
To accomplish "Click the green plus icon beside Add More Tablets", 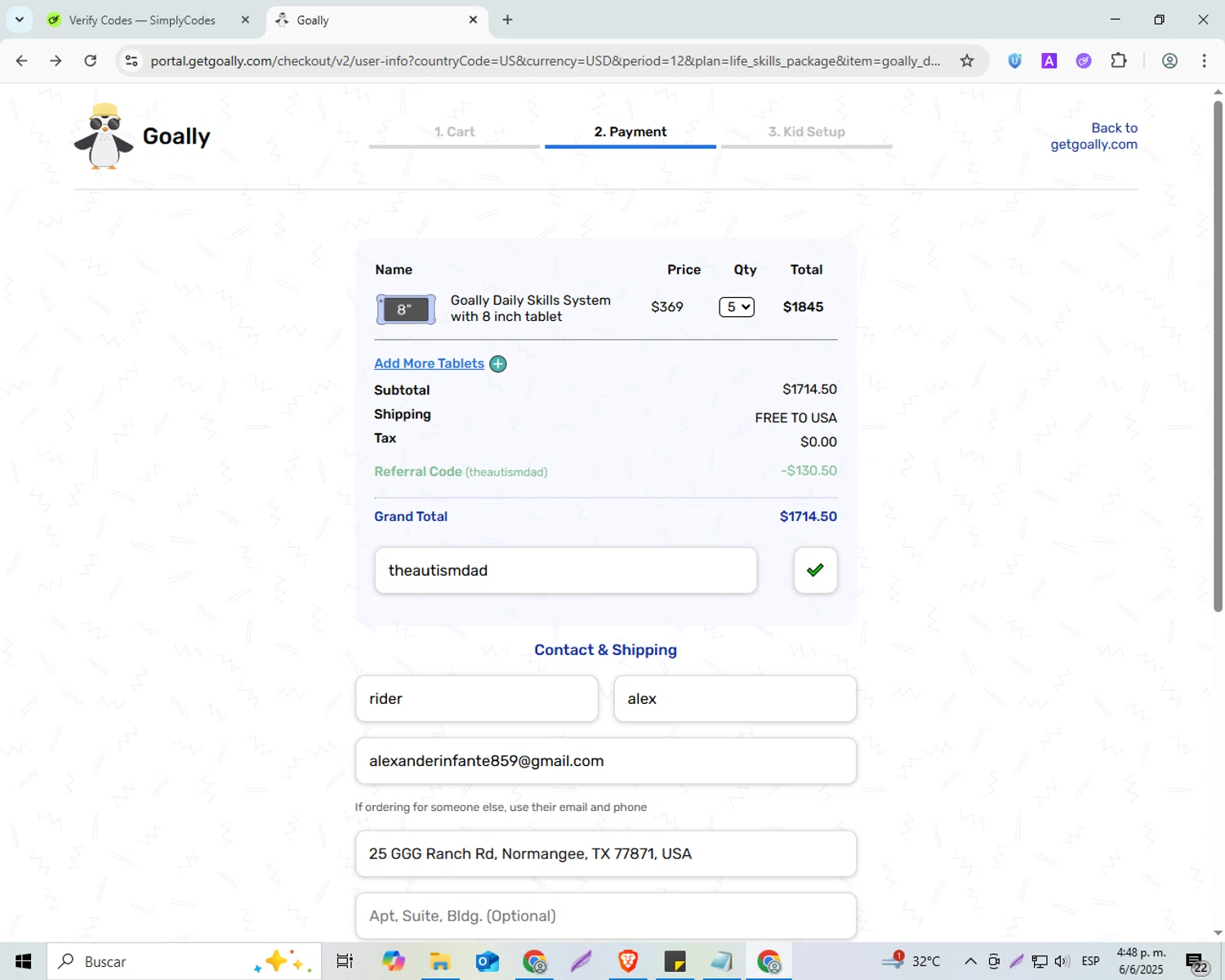I will (x=498, y=364).
